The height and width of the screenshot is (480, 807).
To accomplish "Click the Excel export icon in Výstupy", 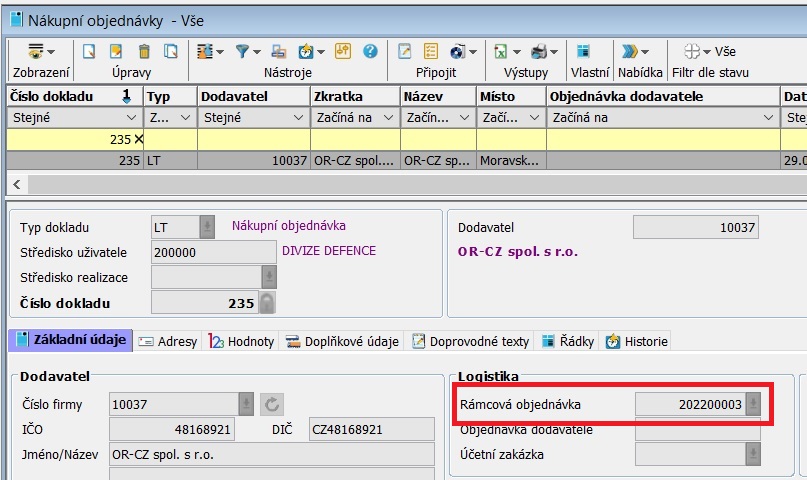I will coord(500,52).
